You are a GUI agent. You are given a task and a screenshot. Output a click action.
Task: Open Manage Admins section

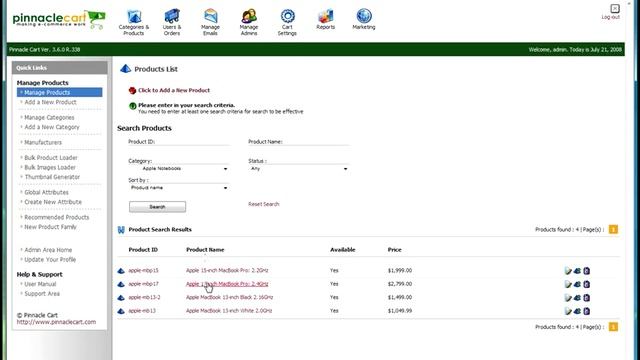tap(249, 23)
